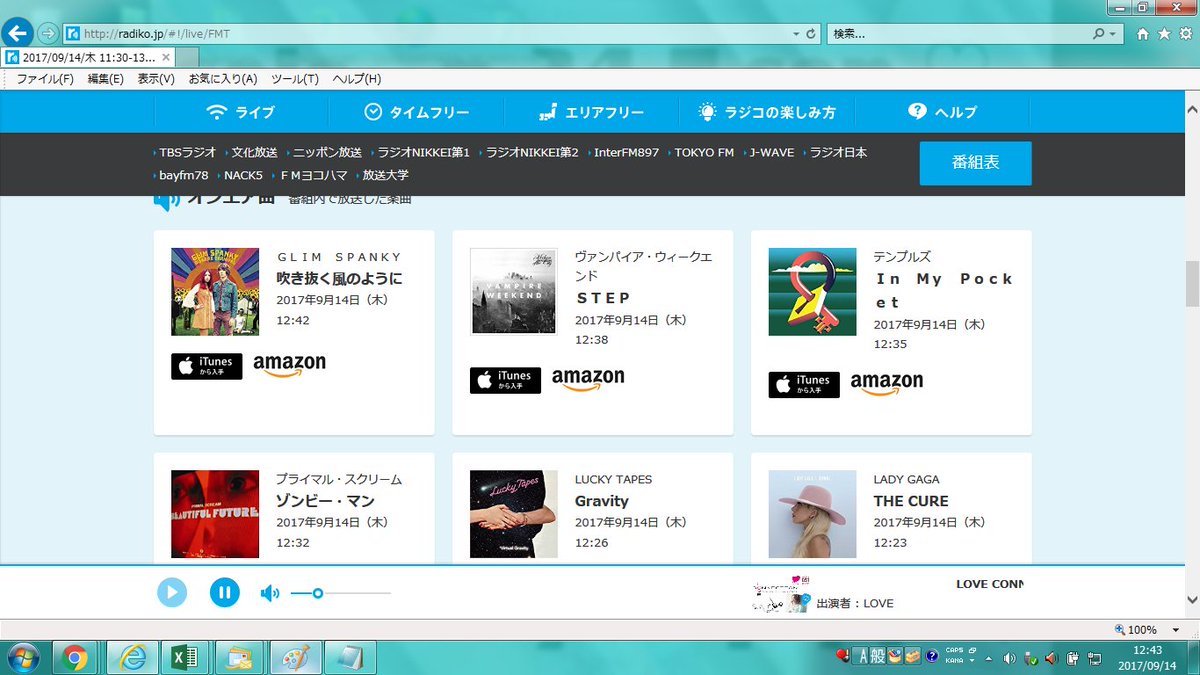Open the お気に入り(A) menu
This screenshot has width=1200, height=675.
tap(223, 79)
